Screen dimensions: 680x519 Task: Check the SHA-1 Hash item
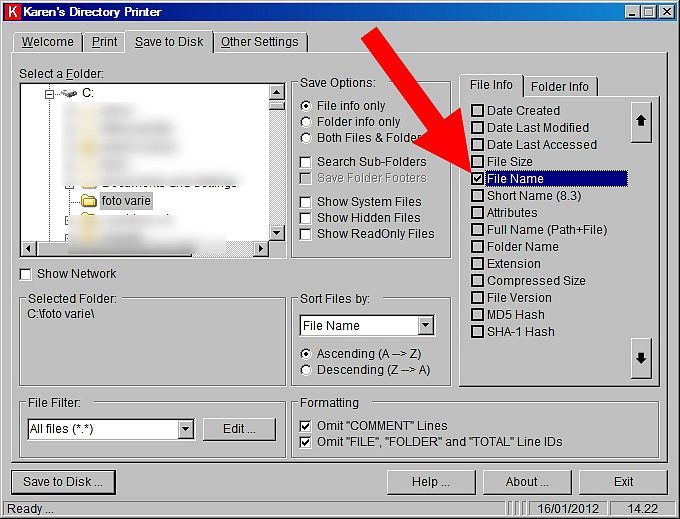coord(477,332)
